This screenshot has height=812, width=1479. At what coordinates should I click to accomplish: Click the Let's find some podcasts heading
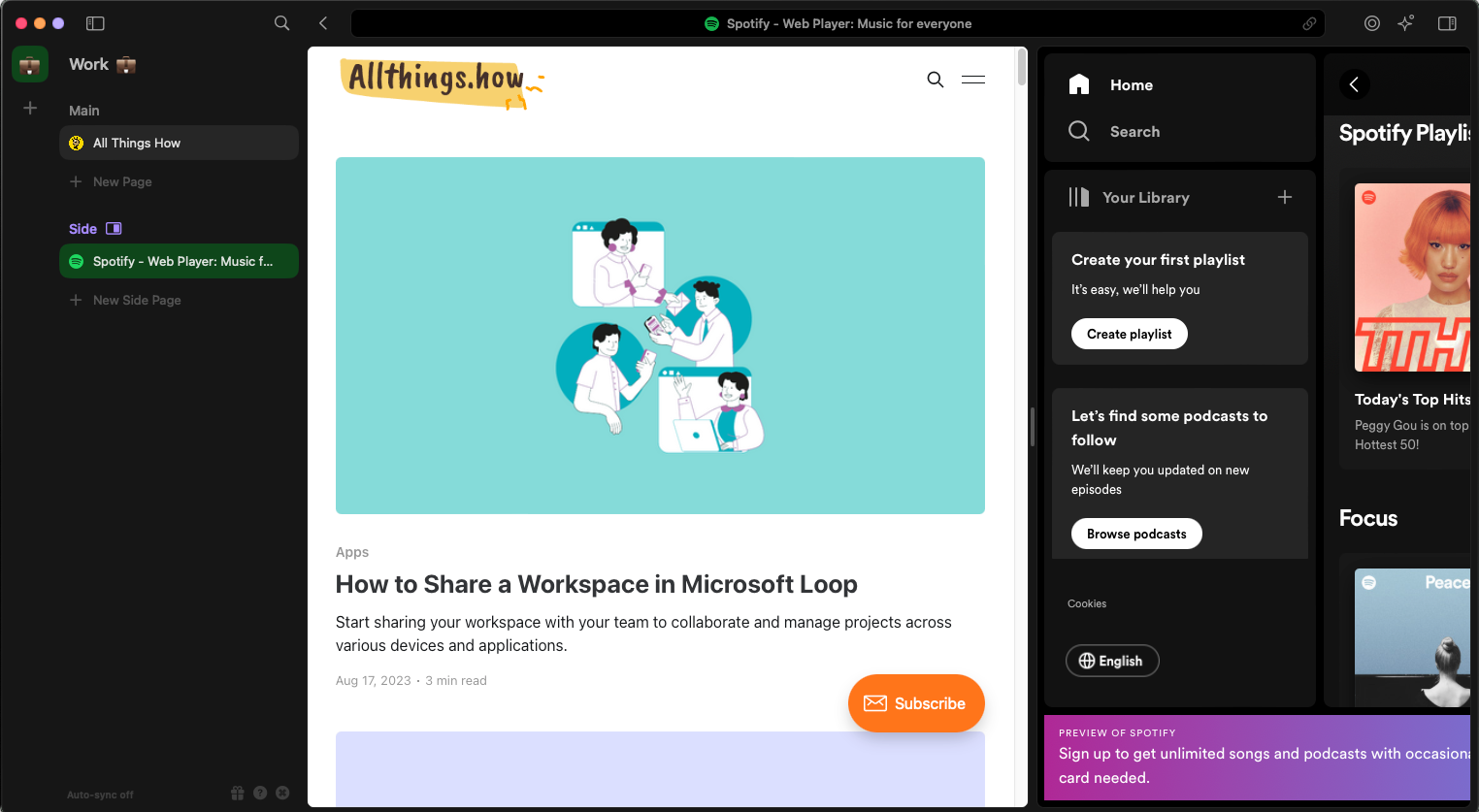[x=1169, y=428]
